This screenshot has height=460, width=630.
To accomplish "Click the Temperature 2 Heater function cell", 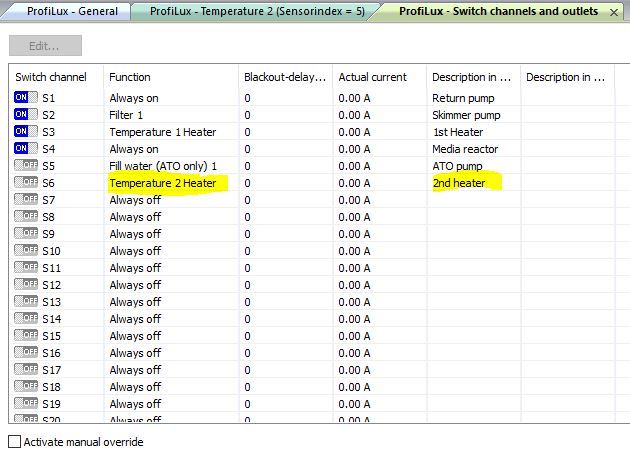I will (163, 183).
